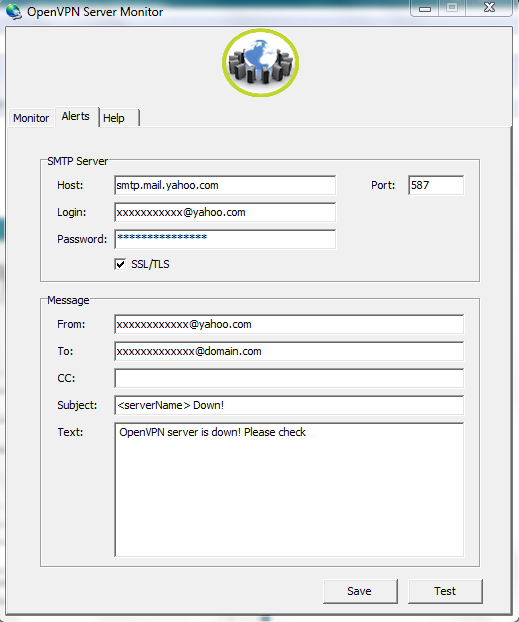Select the SMTP Login field
The width and height of the screenshot is (519, 622).
click(x=225, y=212)
